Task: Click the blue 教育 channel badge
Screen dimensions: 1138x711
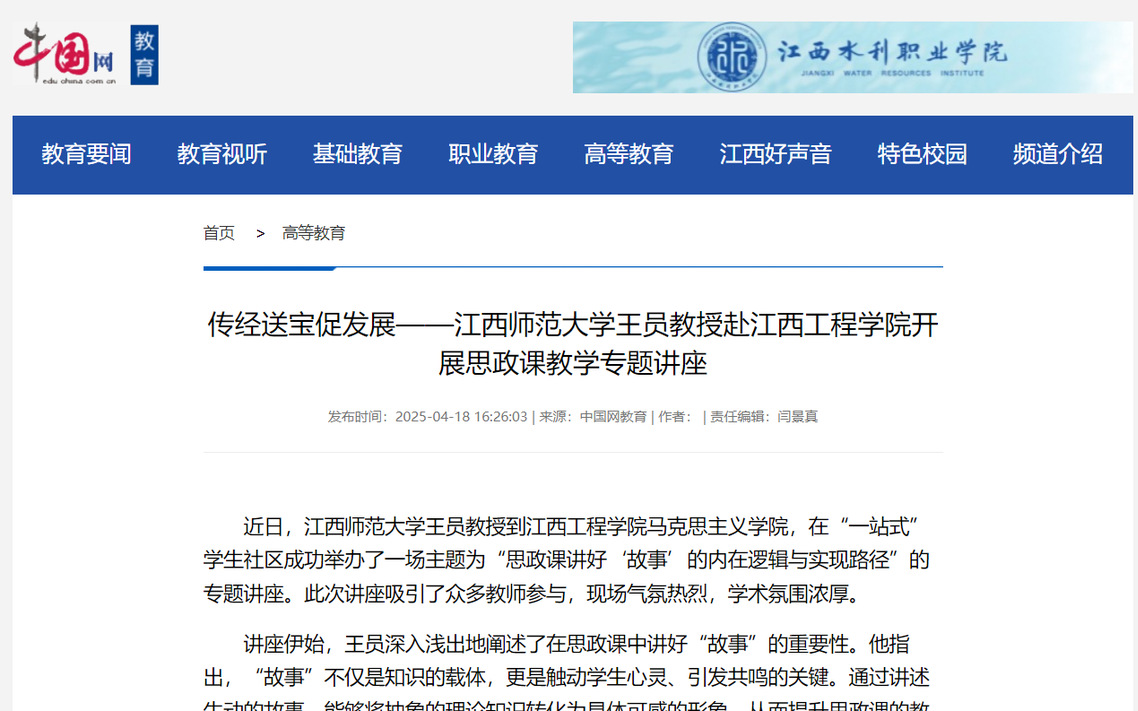Action: click(x=145, y=55)
